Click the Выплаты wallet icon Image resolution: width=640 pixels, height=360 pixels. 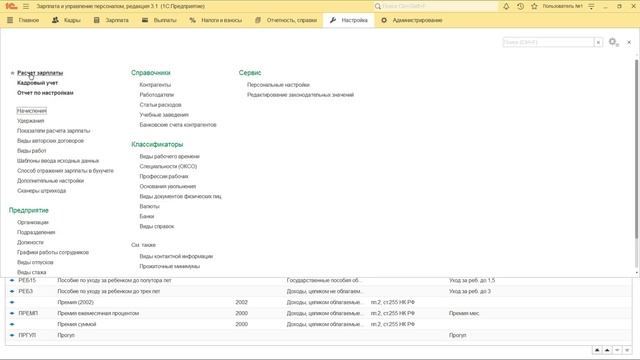(145, 20)
